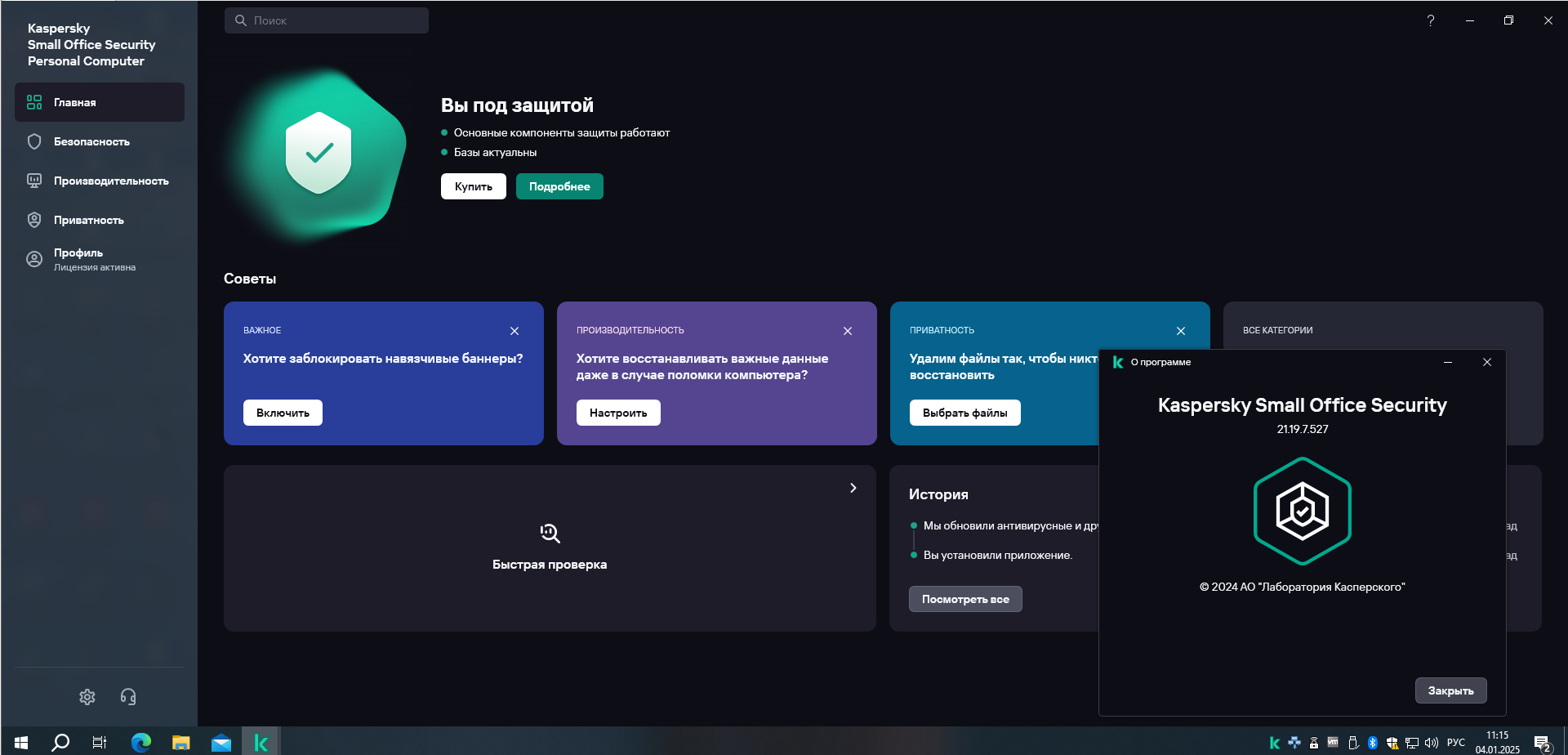Click the Kaspersky hexagon logo in About dialog

(1303, 511)
